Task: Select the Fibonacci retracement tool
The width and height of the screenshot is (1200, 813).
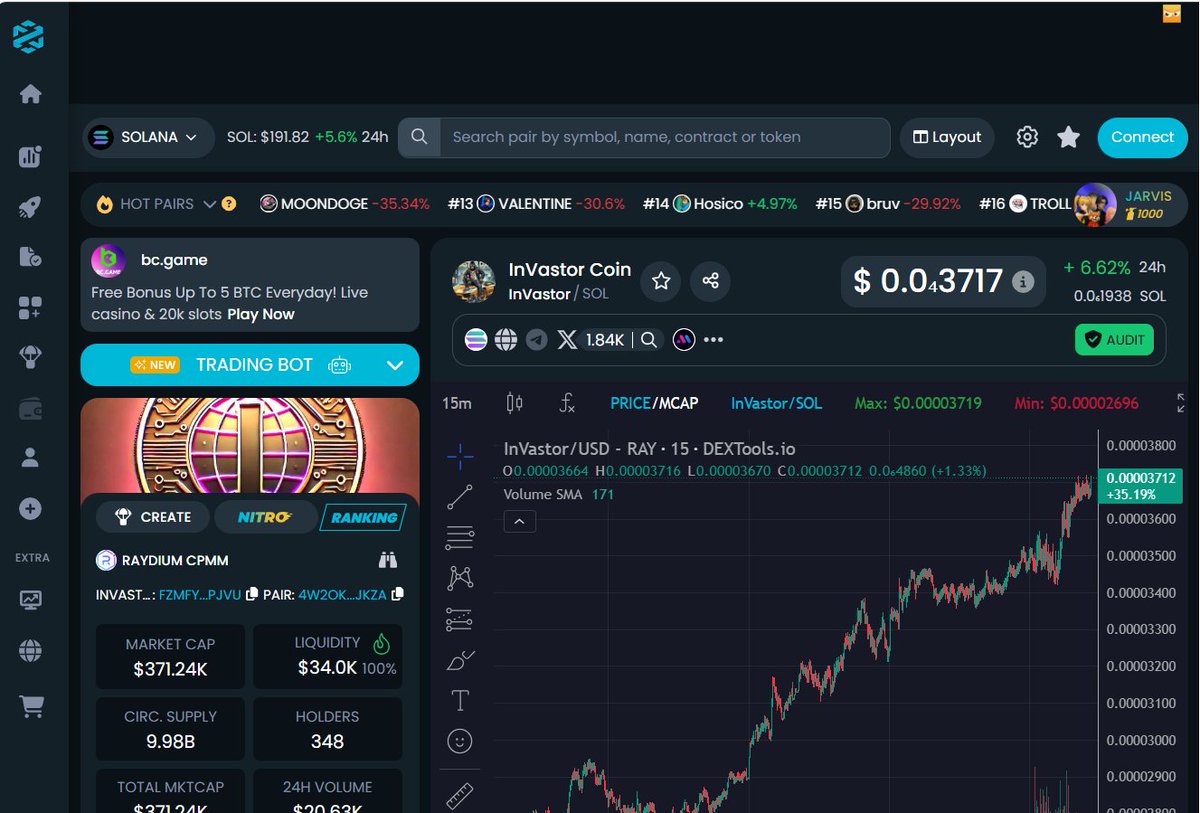Action: (460, 537)
